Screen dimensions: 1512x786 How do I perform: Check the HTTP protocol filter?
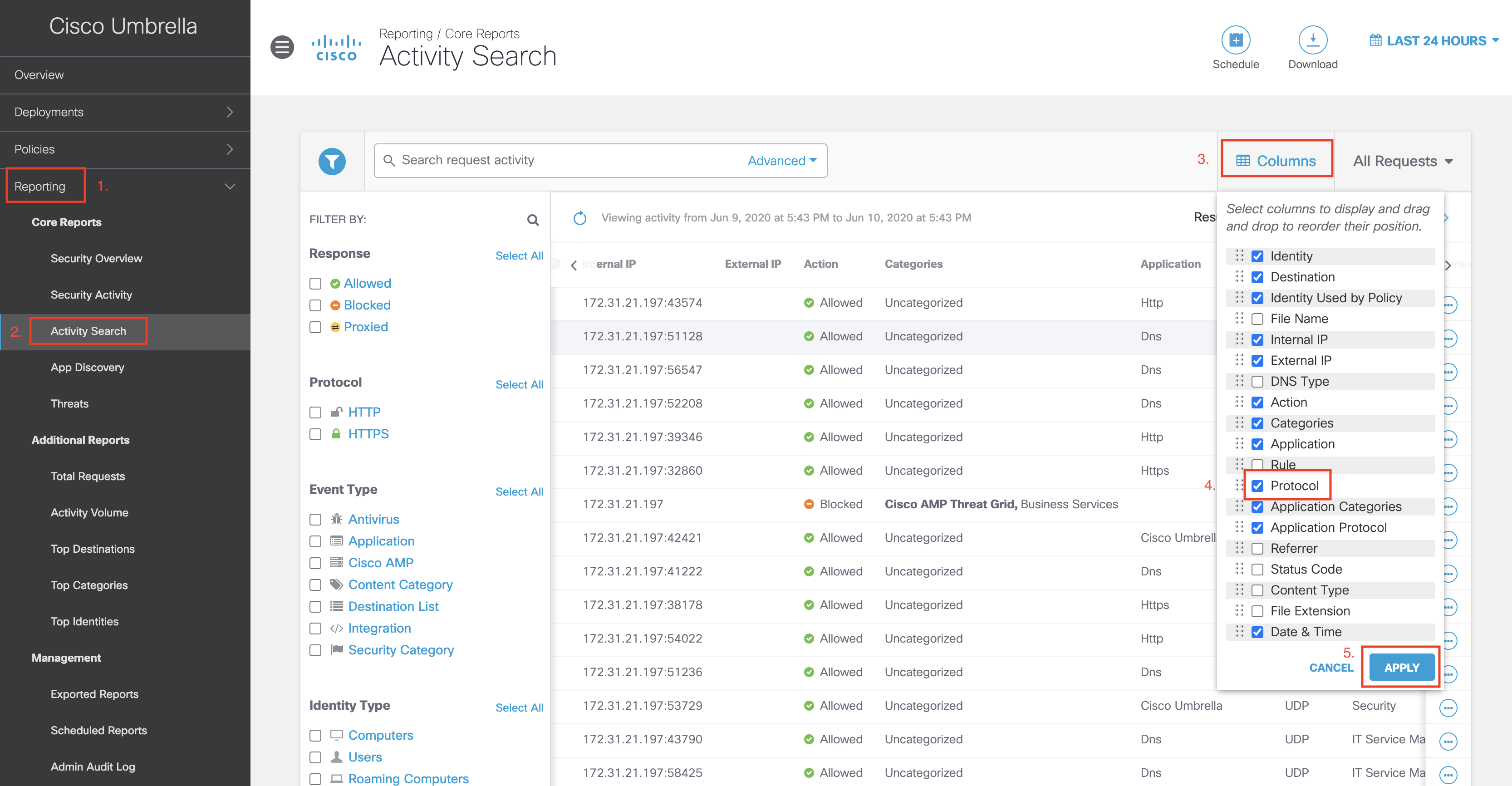pyautogui.click(x=315, y=412)
